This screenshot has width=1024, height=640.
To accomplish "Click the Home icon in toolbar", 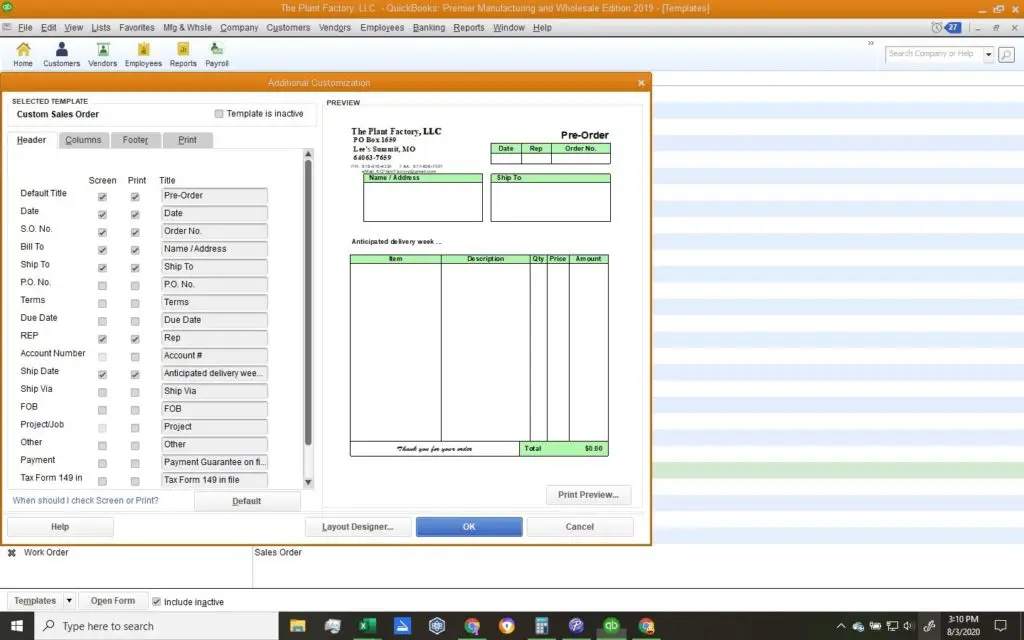I will pyautogui.click(x=23, y=50).
